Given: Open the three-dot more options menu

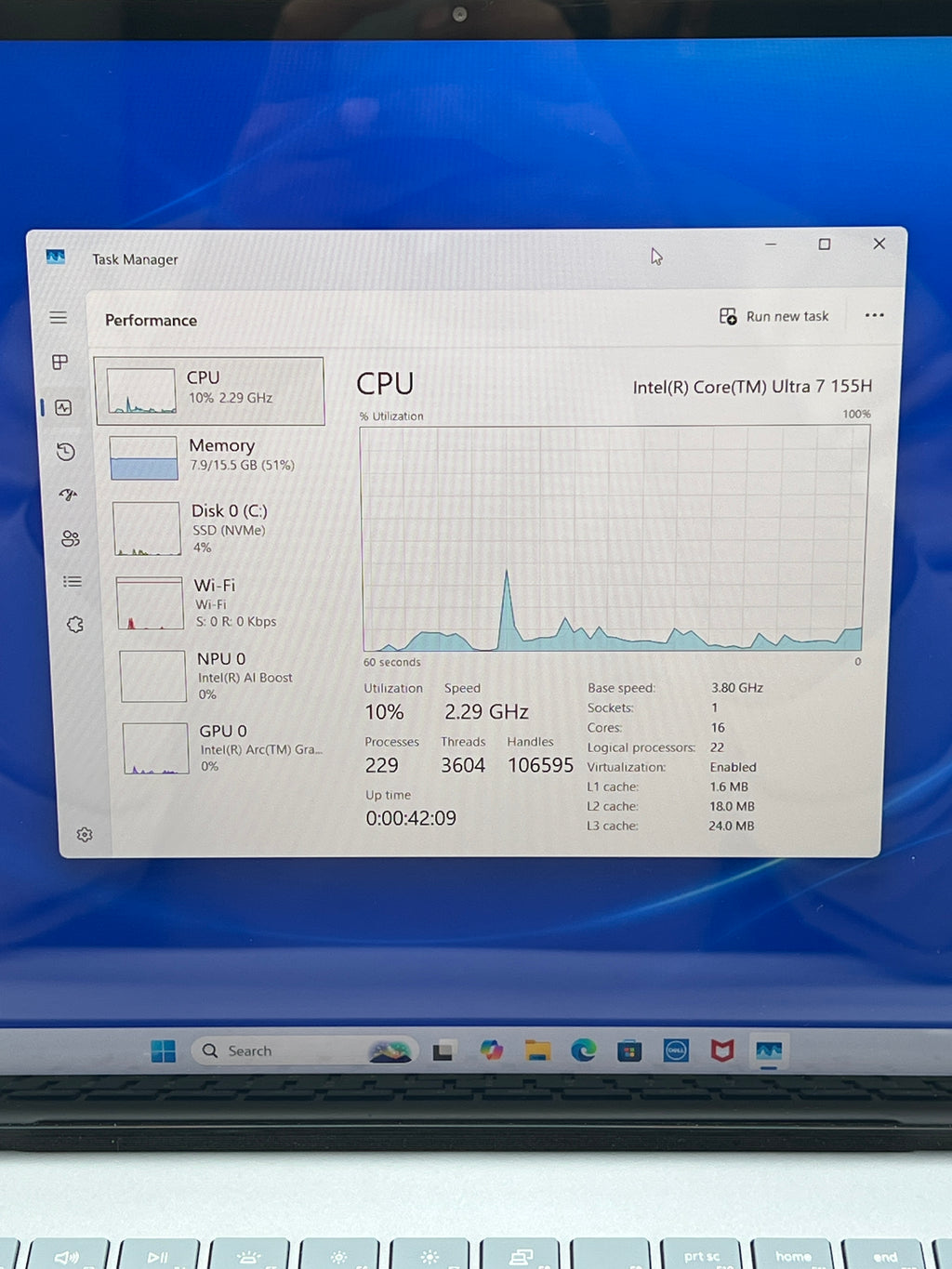Looking at the screenshot, I should click(874, 315).
